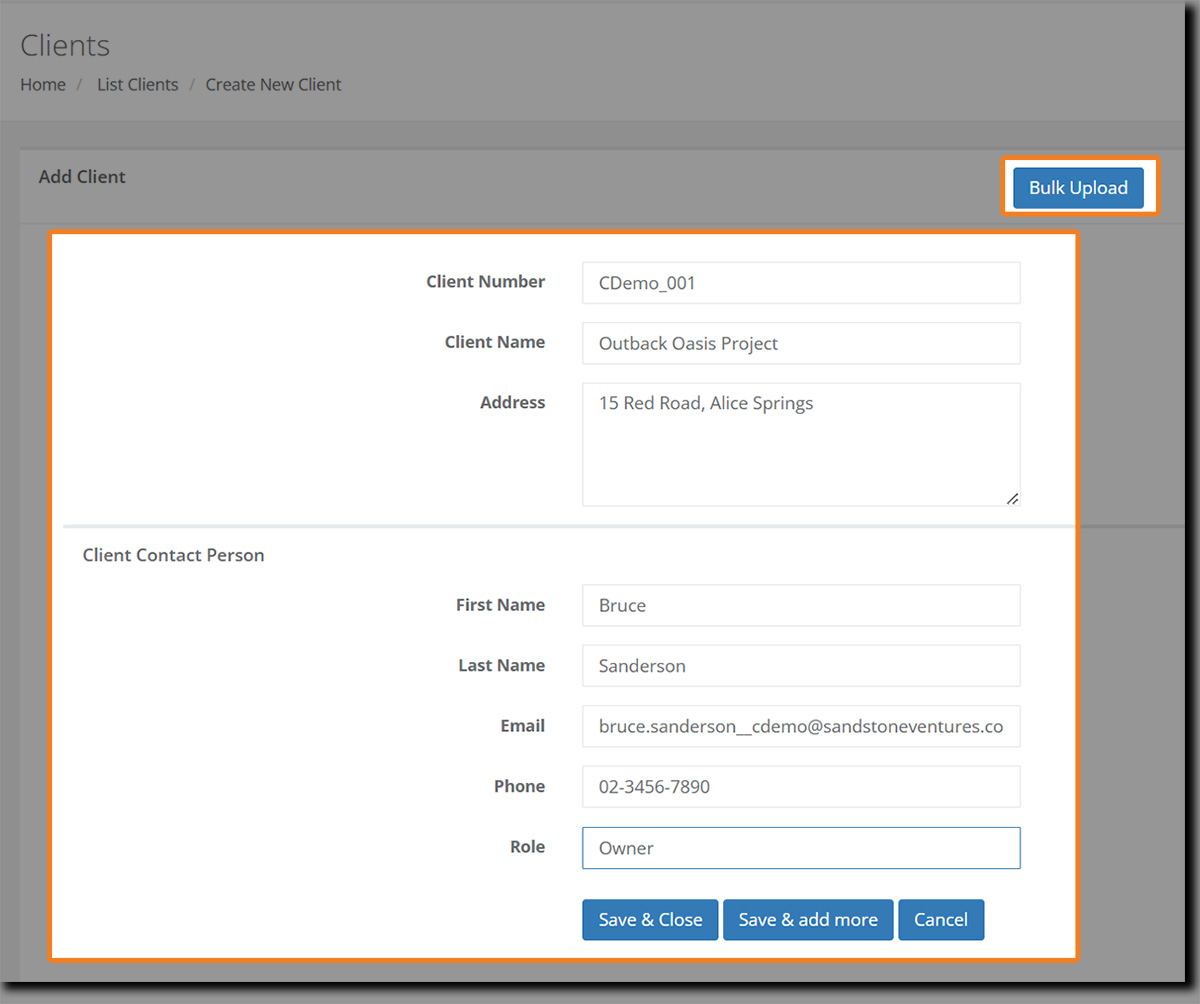
Task: Focus the Client Number input field
Action: coord(800,283)
